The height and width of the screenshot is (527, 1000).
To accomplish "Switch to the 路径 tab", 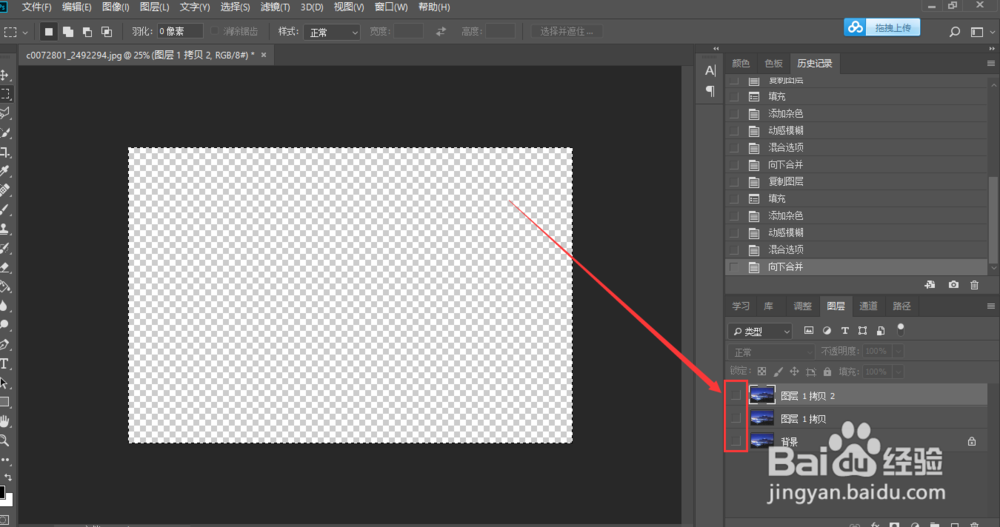I will click(901, 306).
